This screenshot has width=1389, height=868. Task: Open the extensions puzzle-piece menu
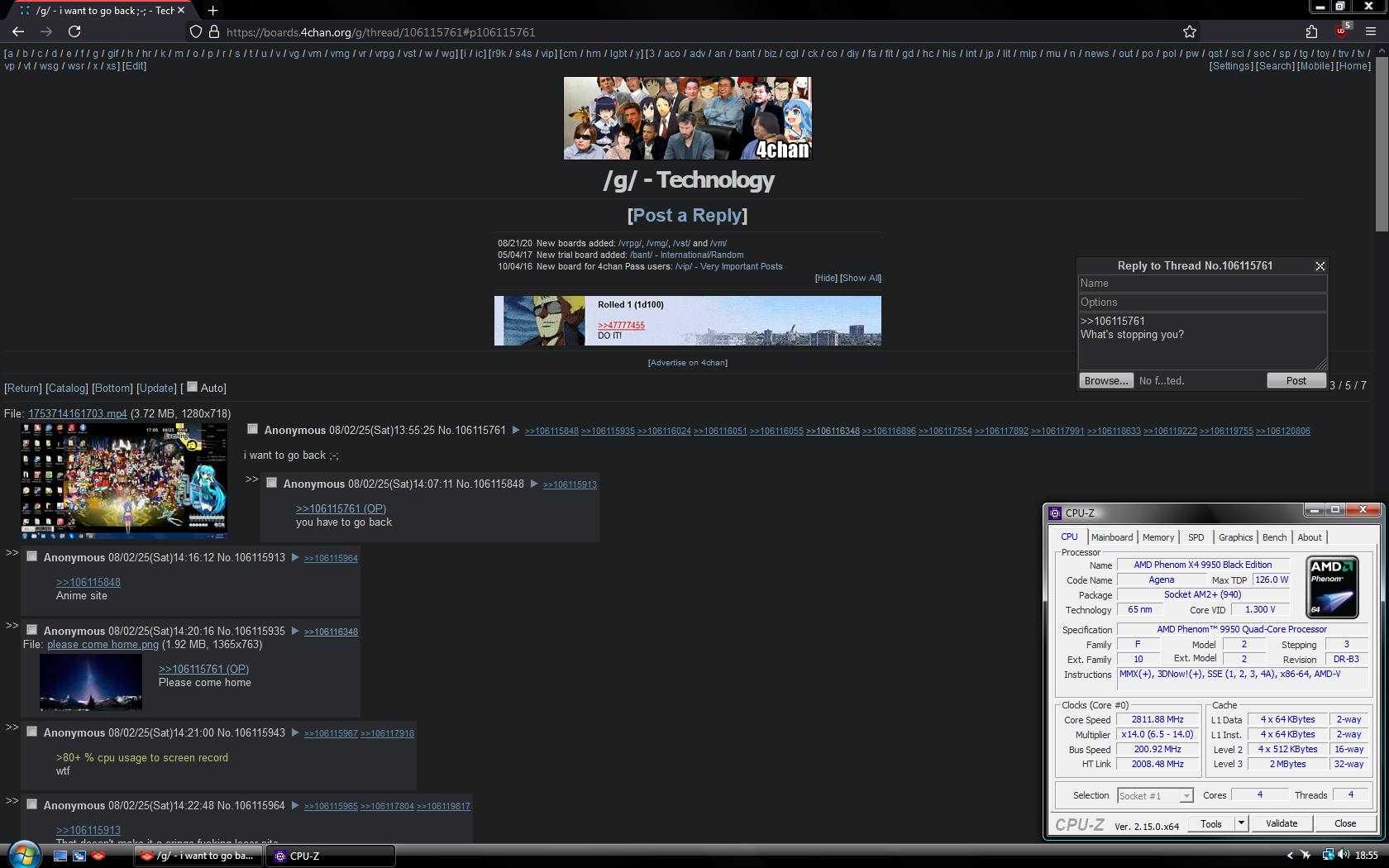point(1311,31)
